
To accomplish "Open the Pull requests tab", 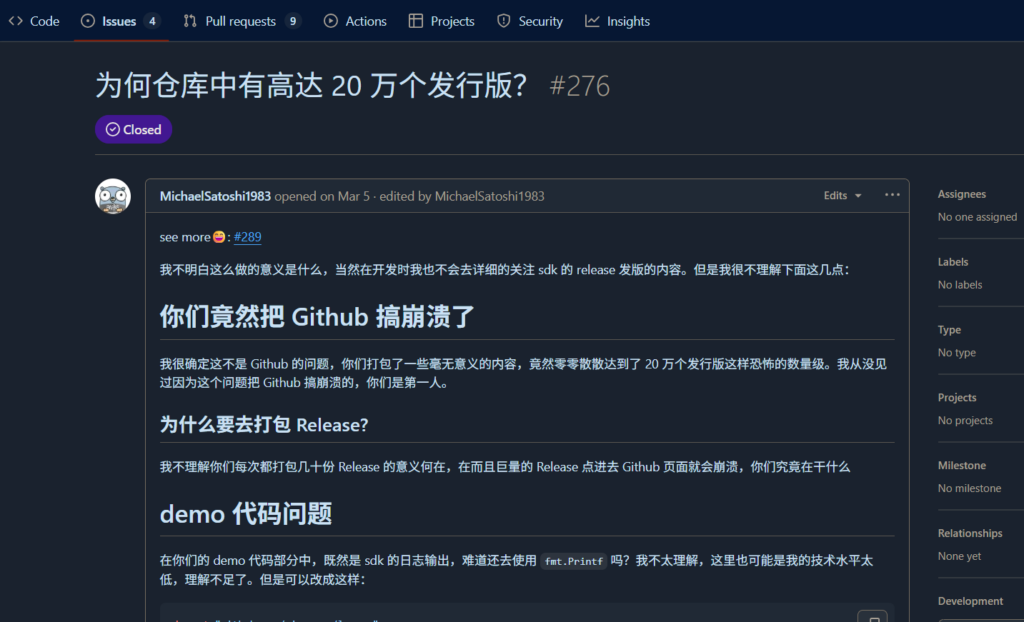I will coord(240,21).
